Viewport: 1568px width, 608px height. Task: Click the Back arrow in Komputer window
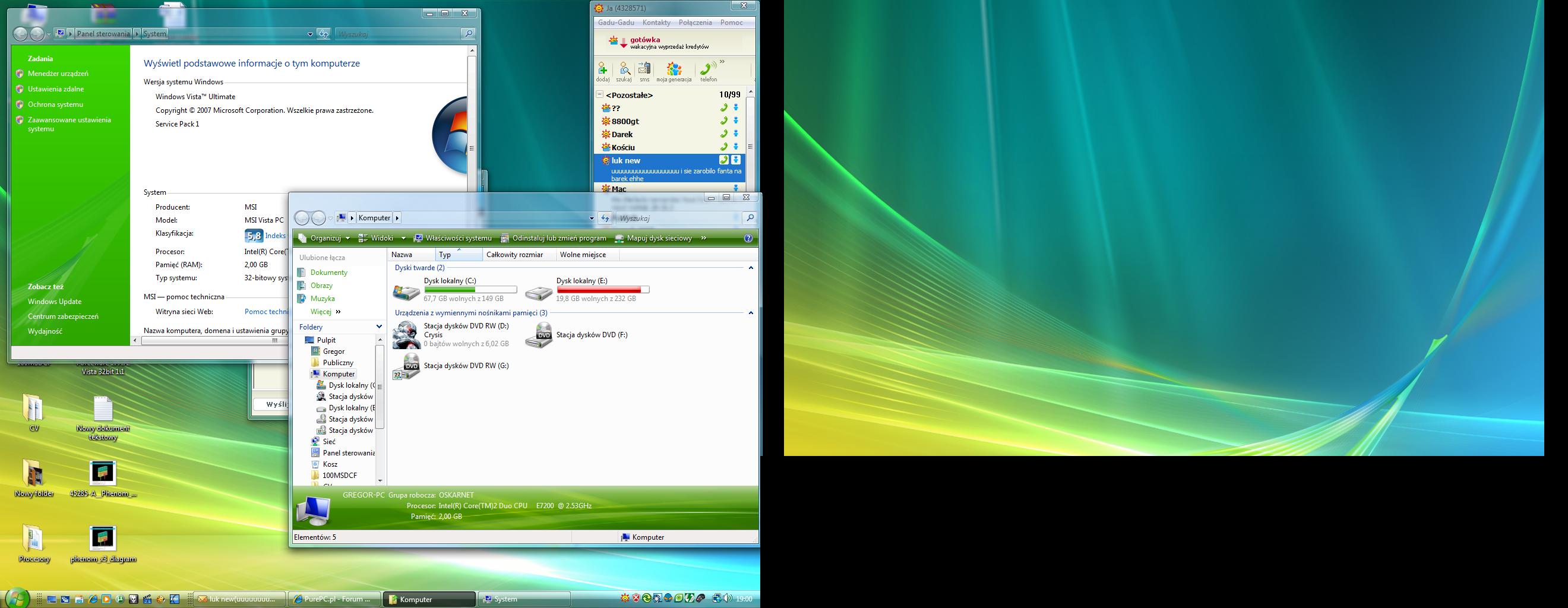302,218
